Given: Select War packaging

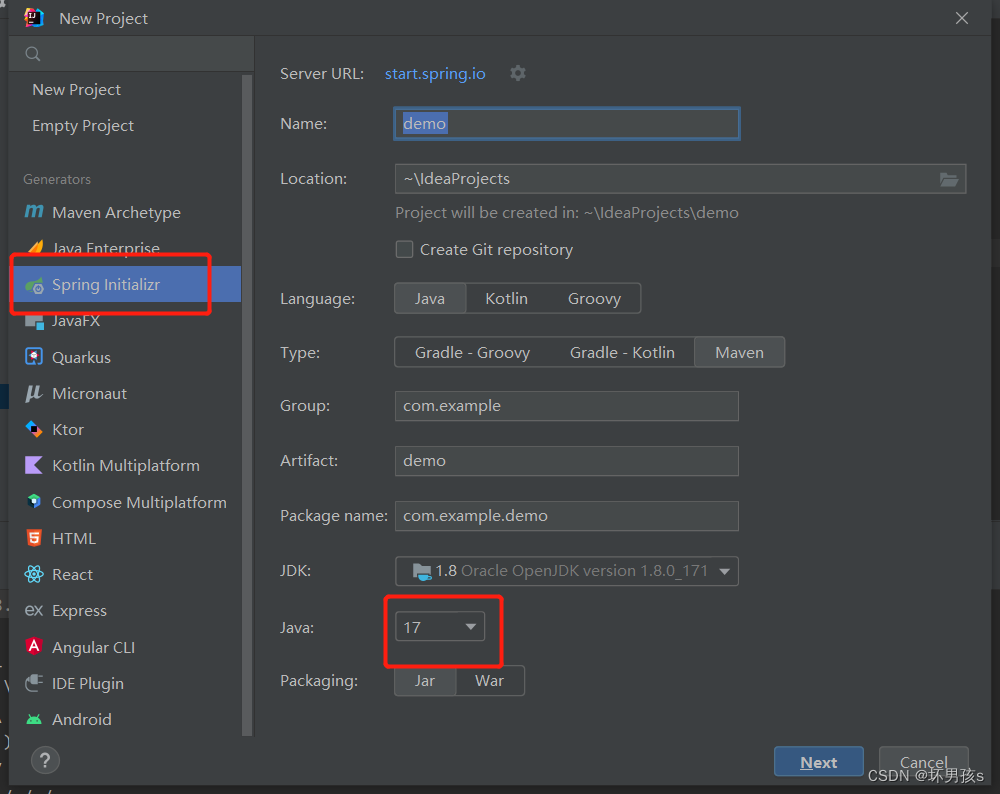Looking at the screenshot, I should click(490, 681).
